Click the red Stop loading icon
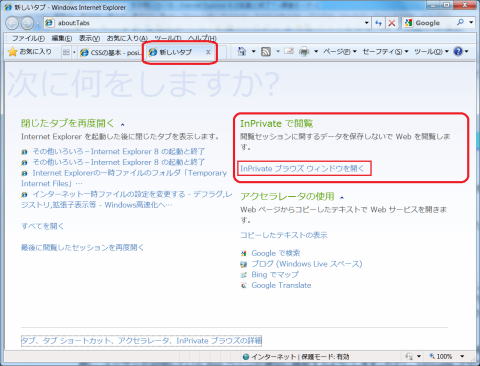Image resolution: width=480 pixels, height=366 pixels. (x=392, y=23)
